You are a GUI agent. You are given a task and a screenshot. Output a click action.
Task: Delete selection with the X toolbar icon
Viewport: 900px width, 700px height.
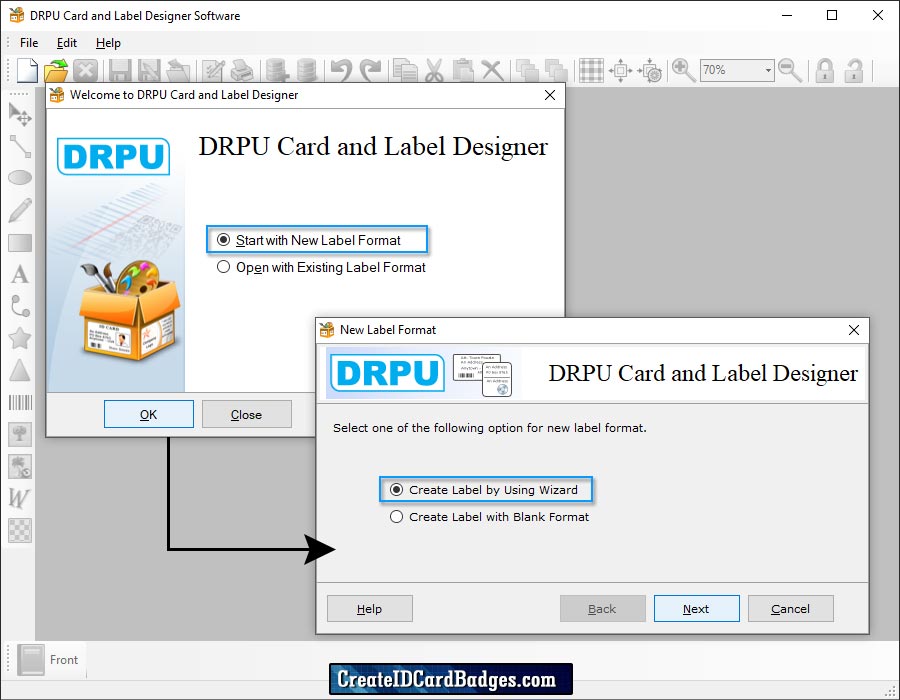coord(492,71)
